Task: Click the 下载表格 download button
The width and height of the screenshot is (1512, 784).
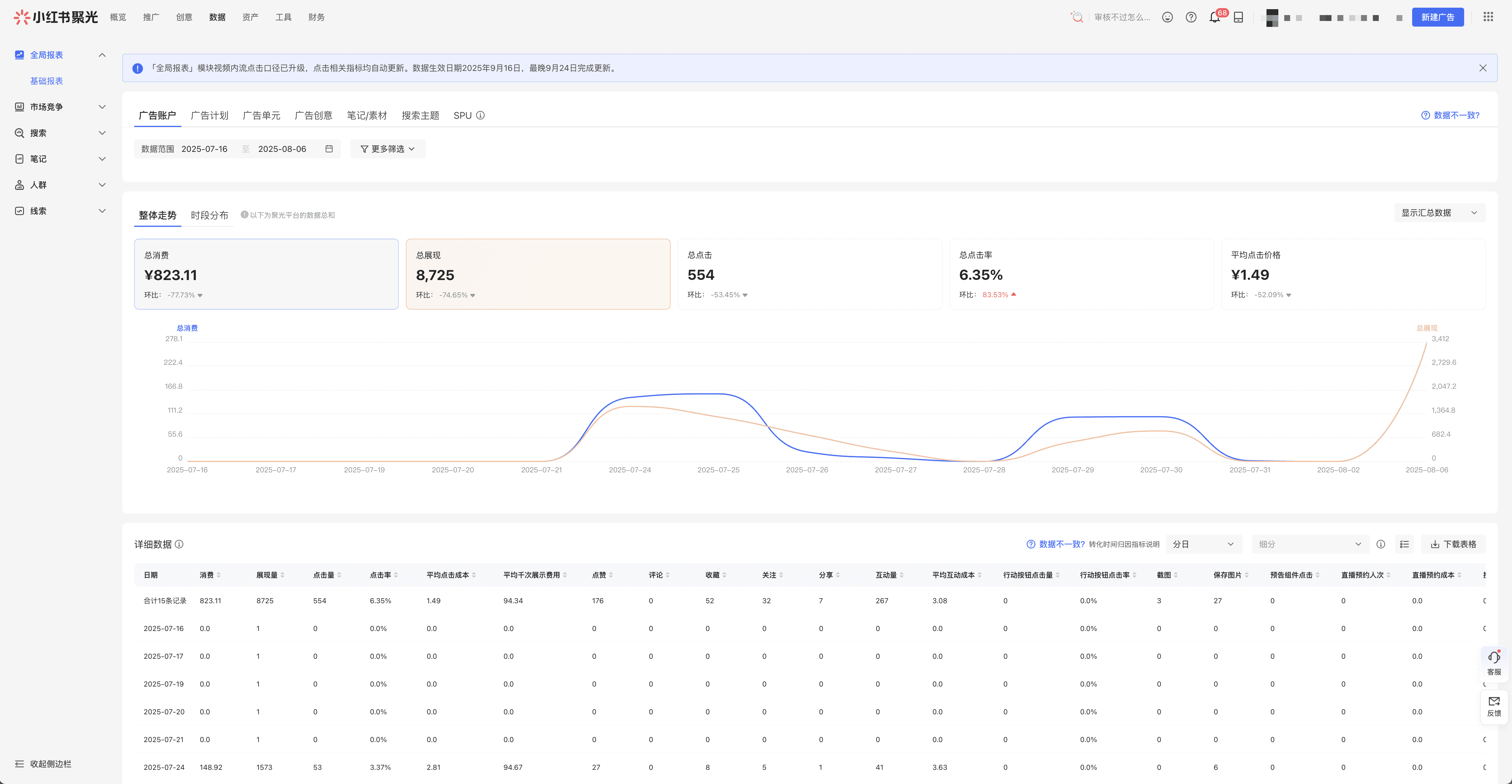Action: click(x=1453, y=544)
